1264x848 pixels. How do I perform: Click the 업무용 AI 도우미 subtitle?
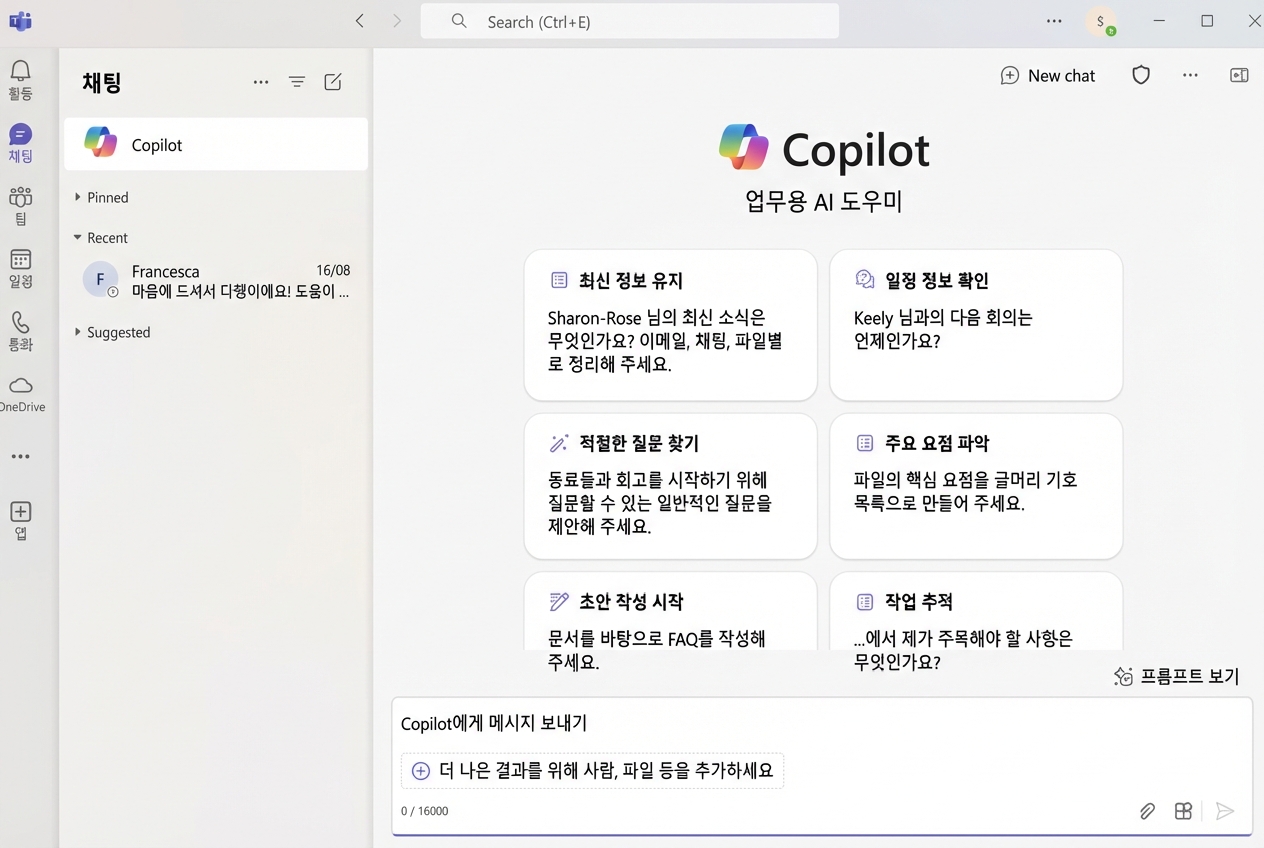[x=824, y=201]
